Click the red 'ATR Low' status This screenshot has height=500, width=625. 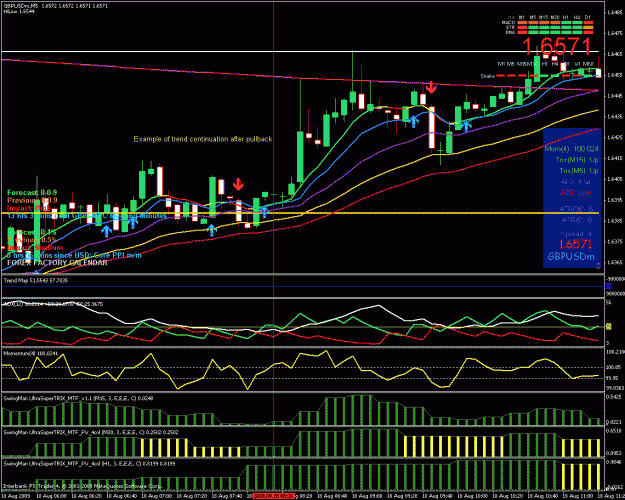pyautogui.click(x=575, y=193)
